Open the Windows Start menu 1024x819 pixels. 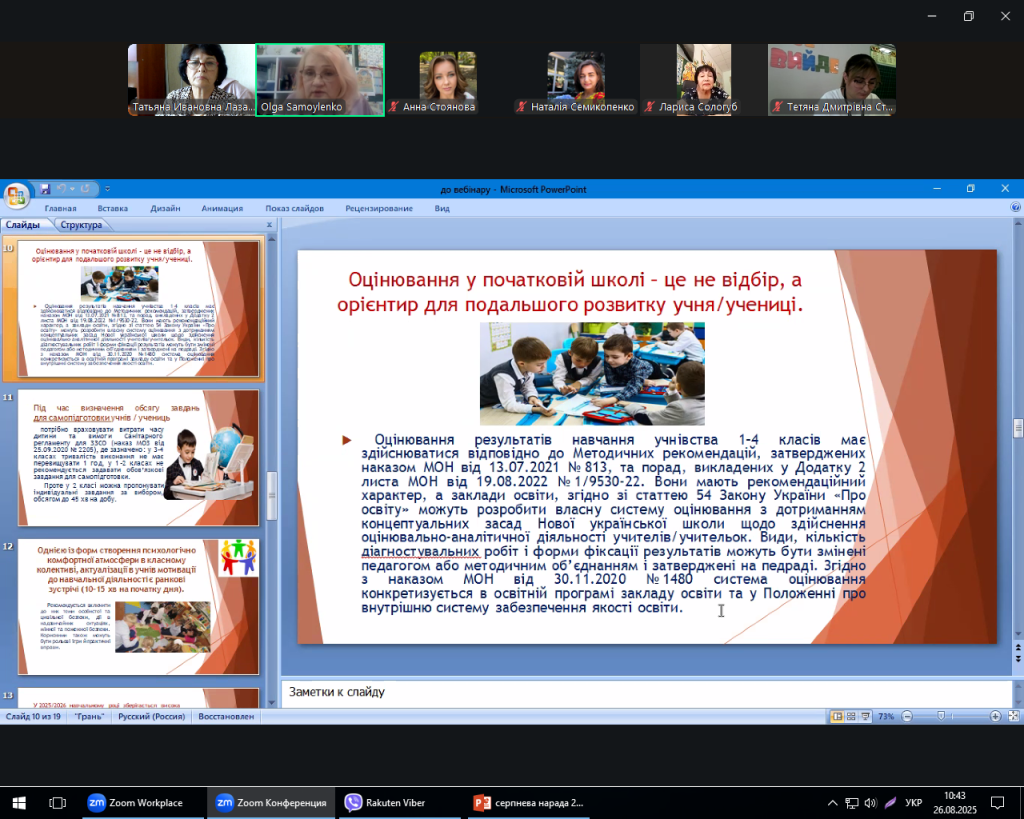tap(19, 803)
